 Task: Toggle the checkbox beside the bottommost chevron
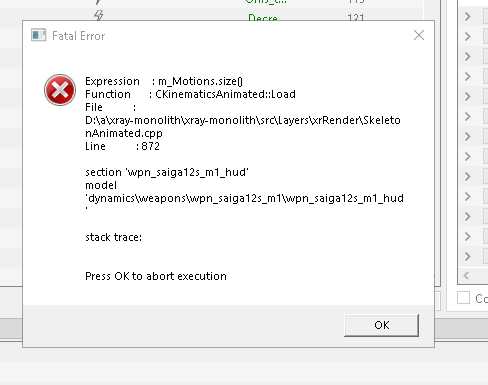coord(486,256)
